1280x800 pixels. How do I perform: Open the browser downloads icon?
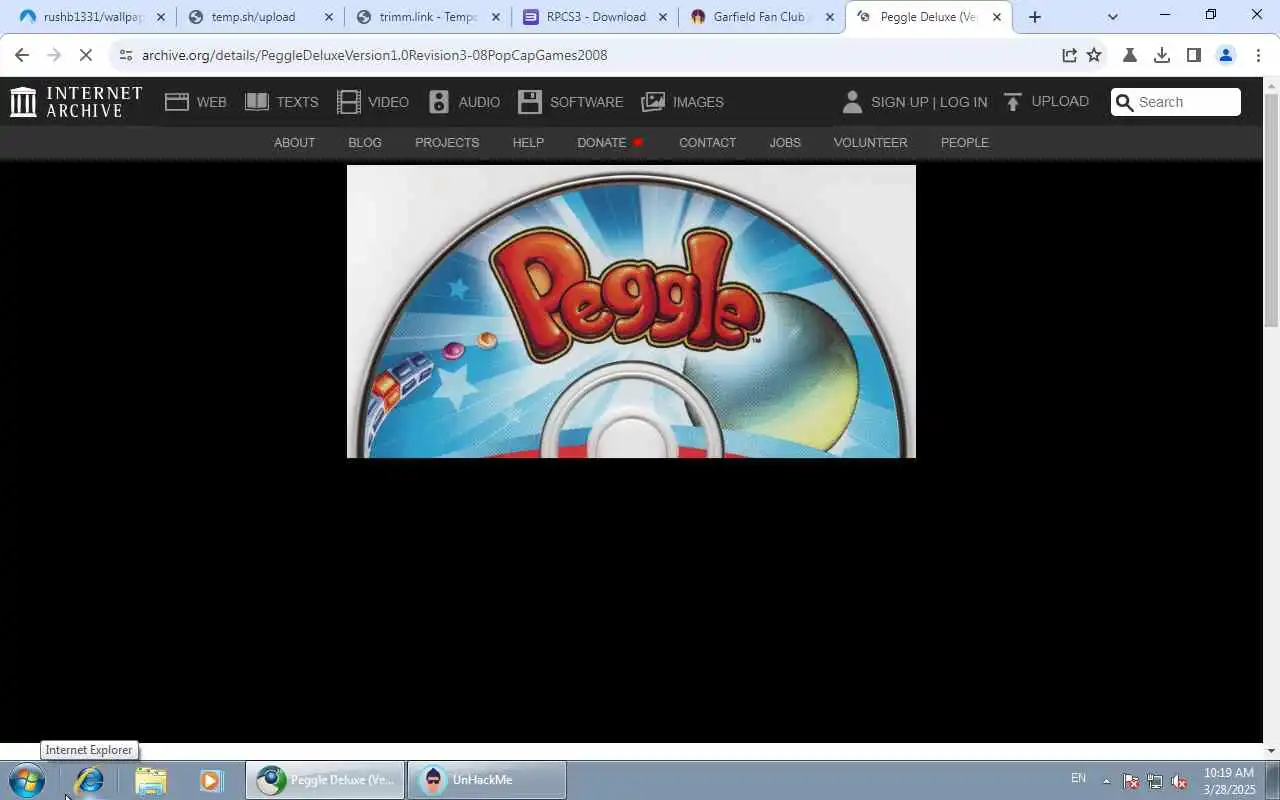coord(1162,55)
